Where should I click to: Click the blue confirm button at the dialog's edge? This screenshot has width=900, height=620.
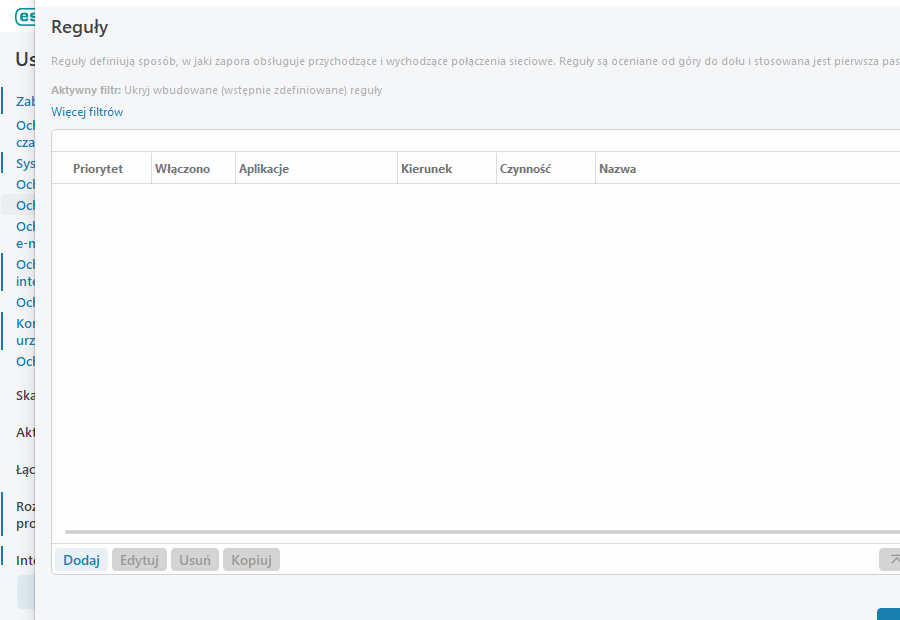[888, 613]
